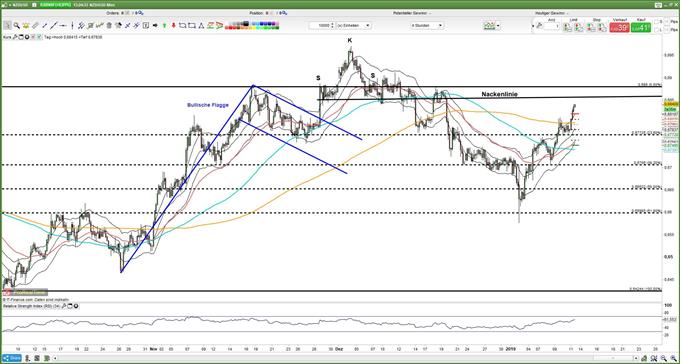The width and height of the screenshot is (680, 364).
Task: Click the trash can delete-objects icon
Action: click(x=109, y=26)
